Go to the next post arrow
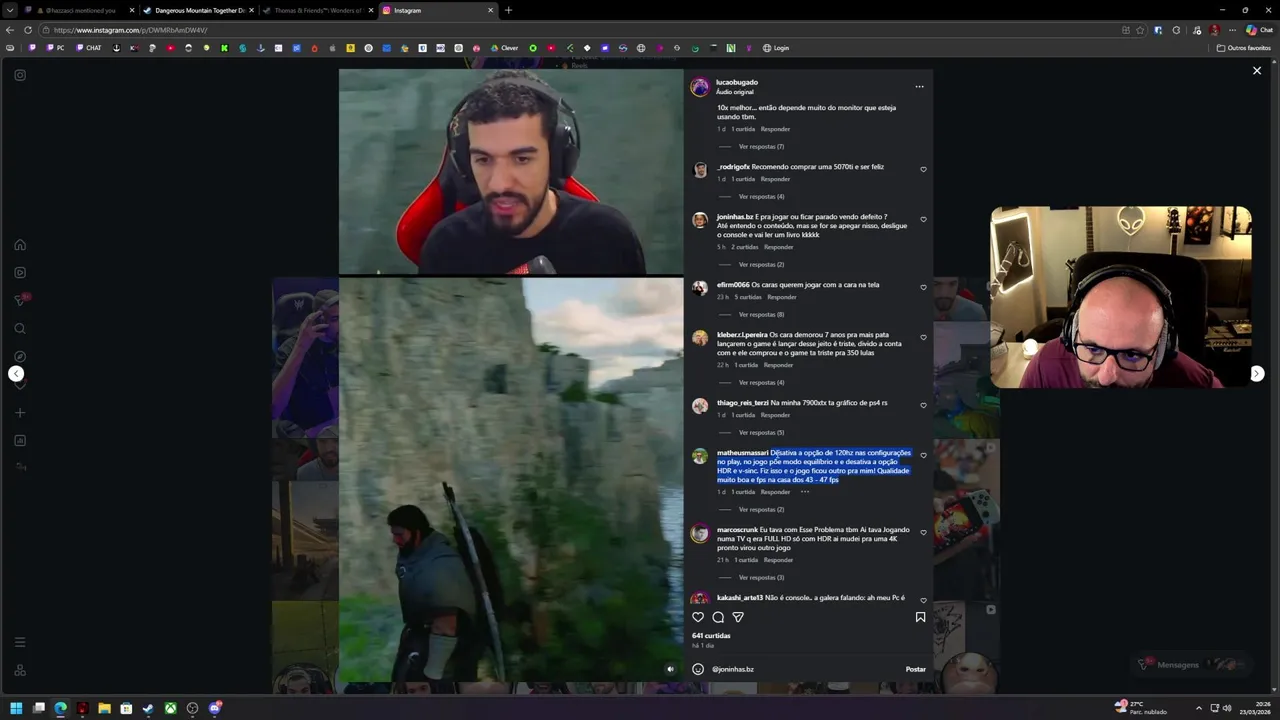Image resolution: width=1280 pixels, height=720 pixels. coord(1257,374)
